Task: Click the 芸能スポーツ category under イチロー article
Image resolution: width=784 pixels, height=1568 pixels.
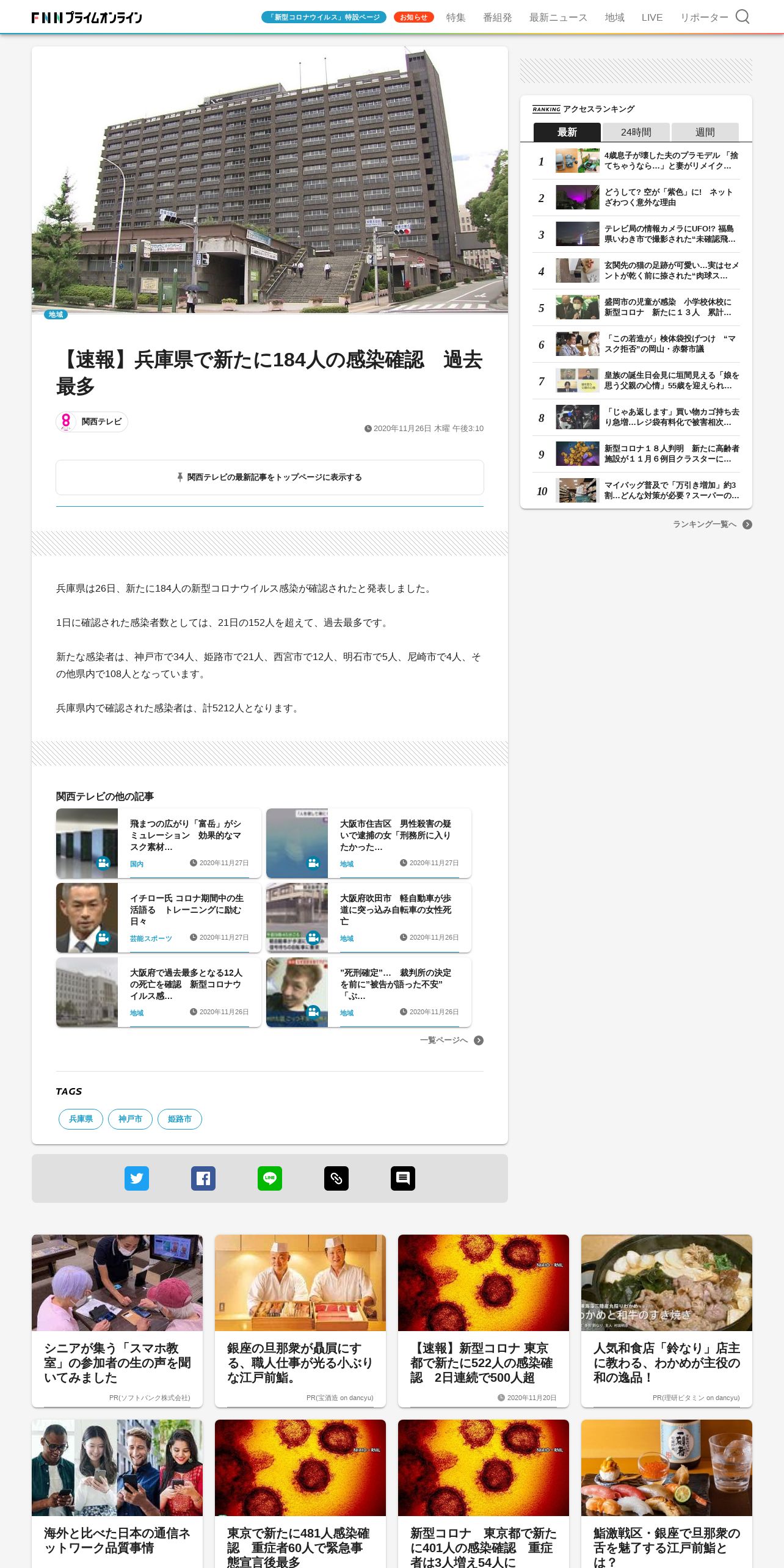Action: 151,938
